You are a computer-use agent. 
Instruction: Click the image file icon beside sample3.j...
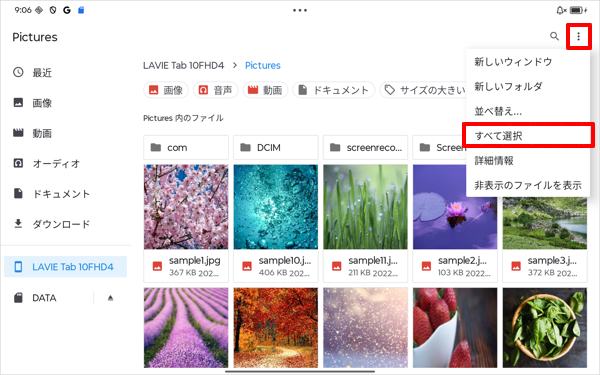516,266
